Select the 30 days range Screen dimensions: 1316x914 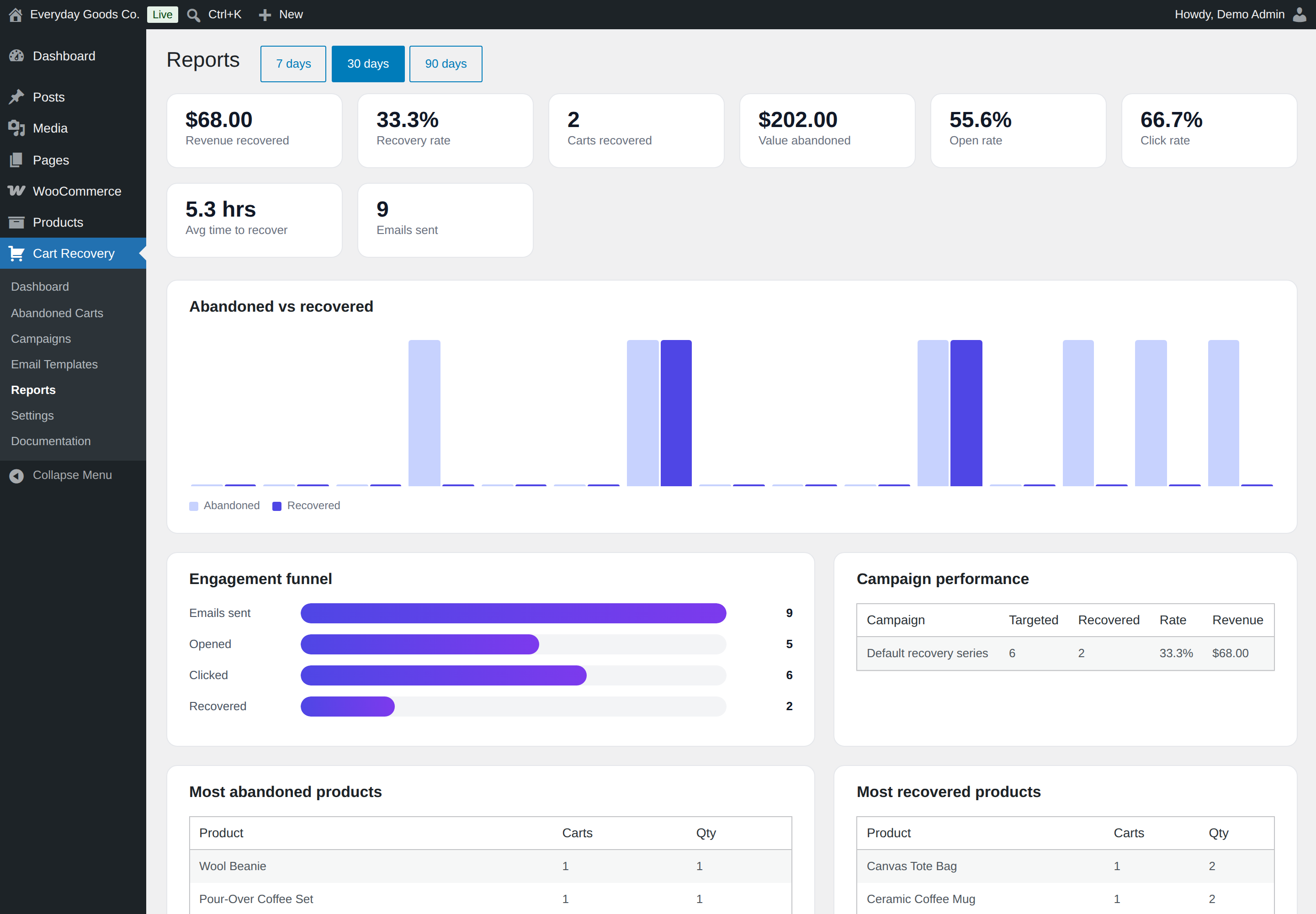point(368,64)
